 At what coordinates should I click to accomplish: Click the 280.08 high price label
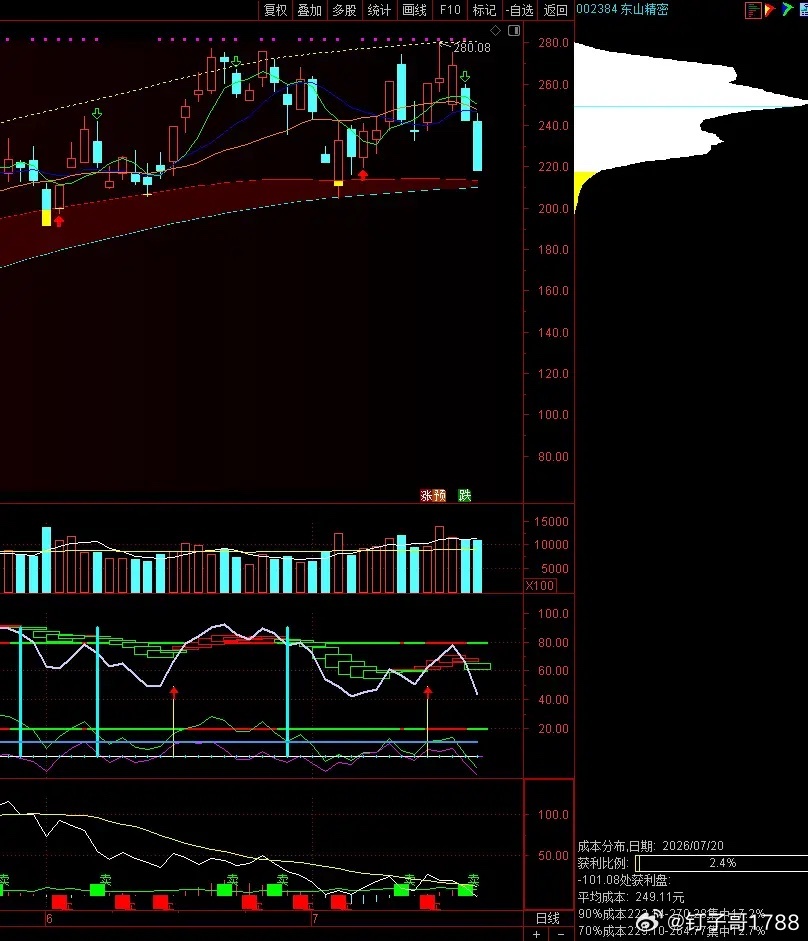pos(472,47)
